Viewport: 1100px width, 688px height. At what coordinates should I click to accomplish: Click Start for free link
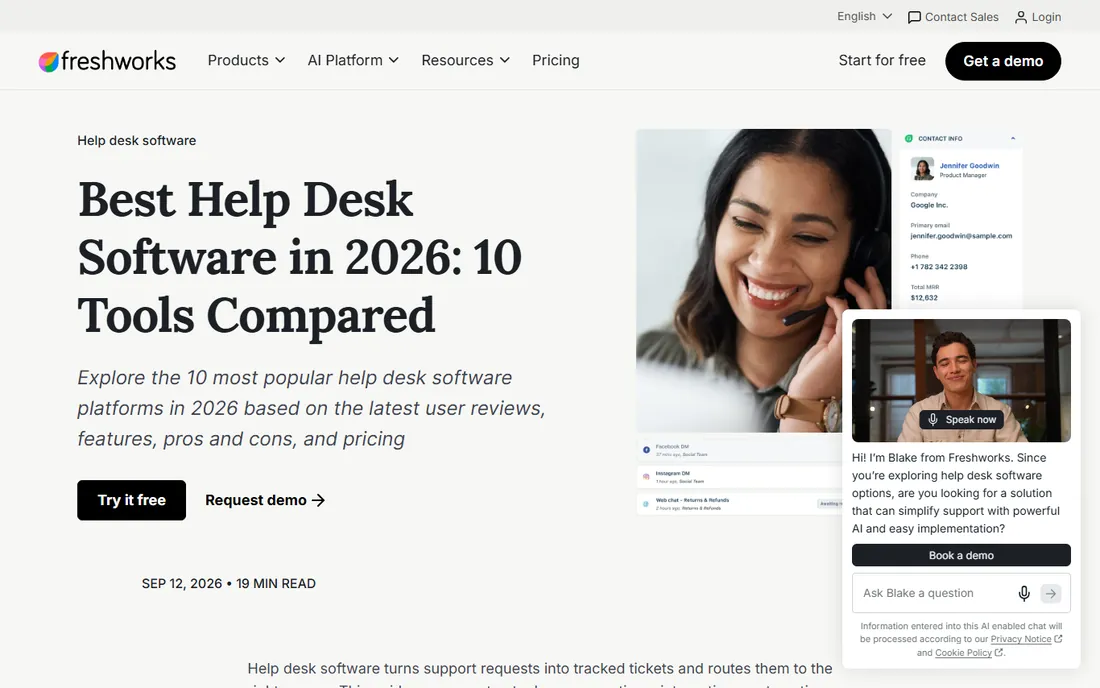tap(882, 60)
